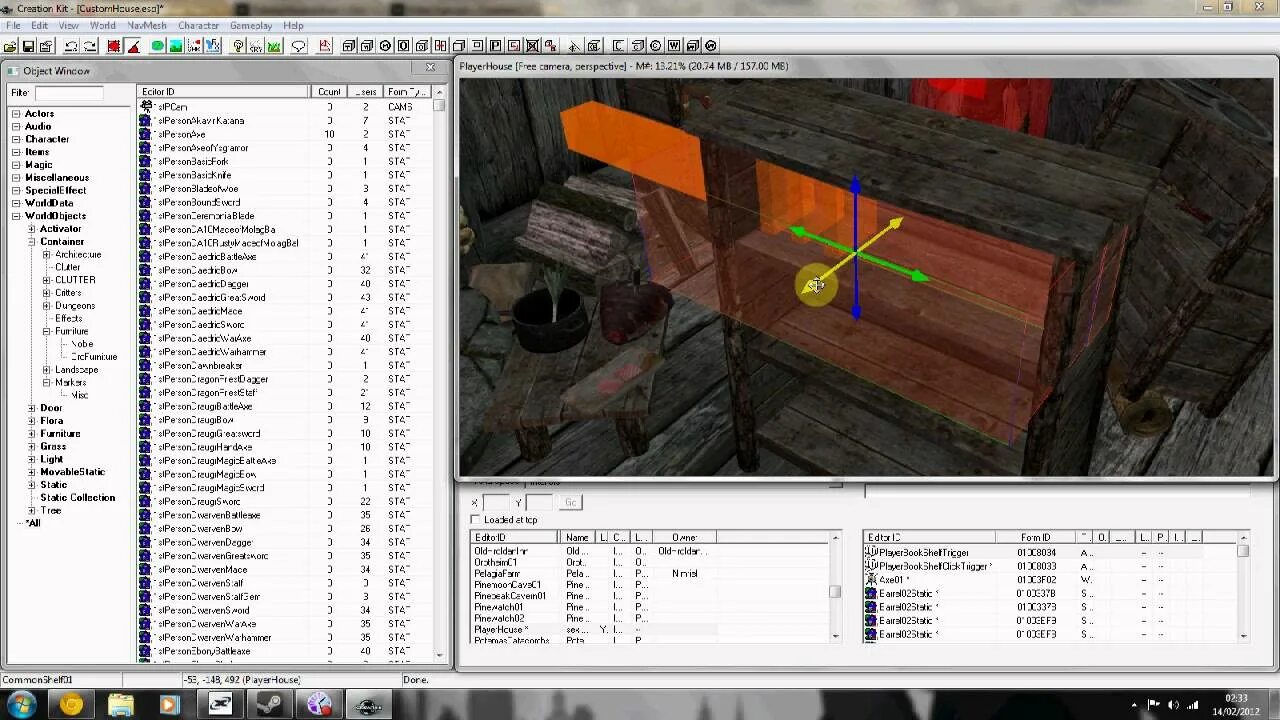Screen dimensions: 1280x720
Task: Click the Redo arrow toolbar icon
Action: click(90, 46)
